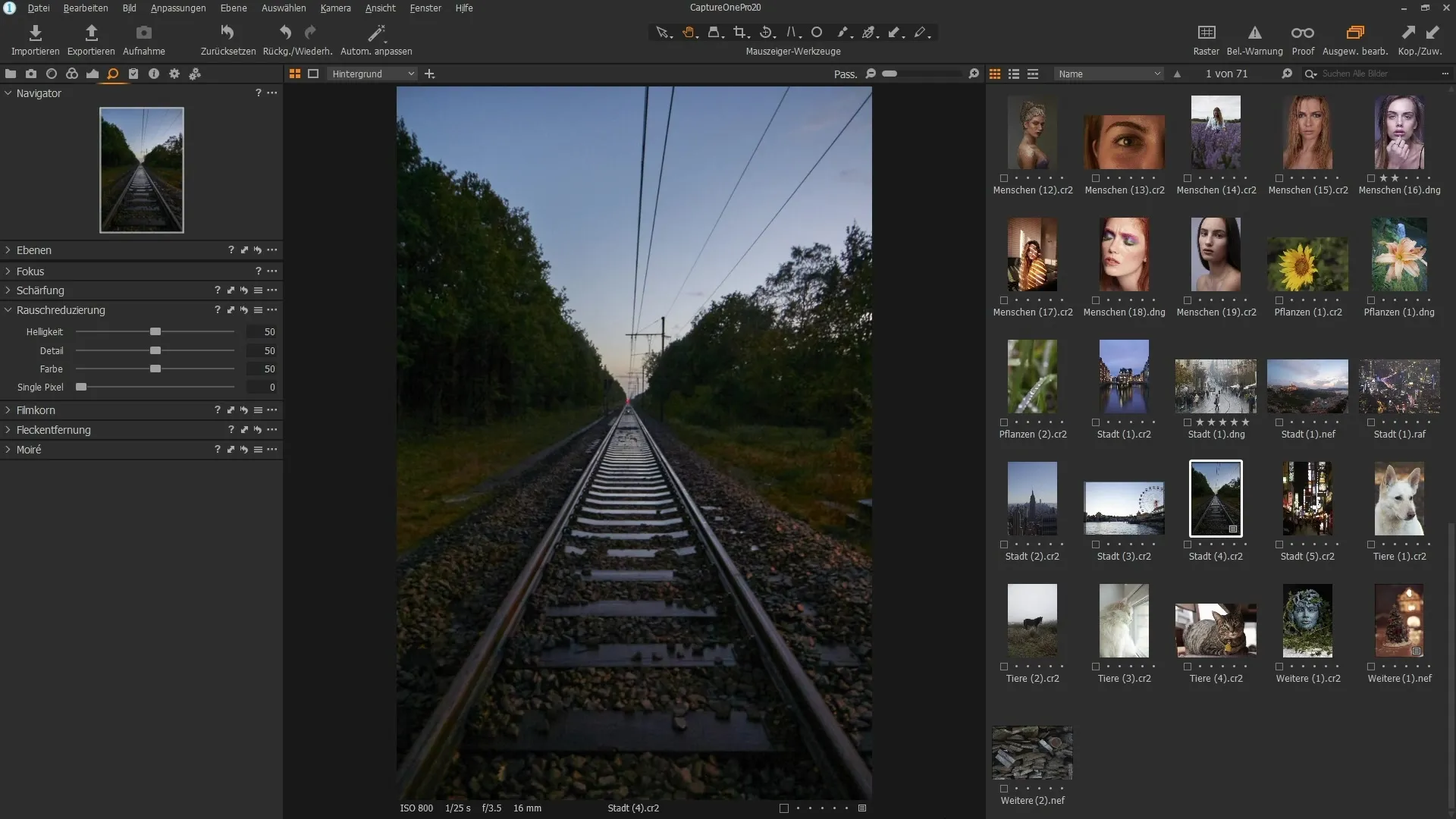Screen dimensions: 1456x819
Task: Tick color tag box under Tiere (4).cr2
Action: tap(1188, 667)
